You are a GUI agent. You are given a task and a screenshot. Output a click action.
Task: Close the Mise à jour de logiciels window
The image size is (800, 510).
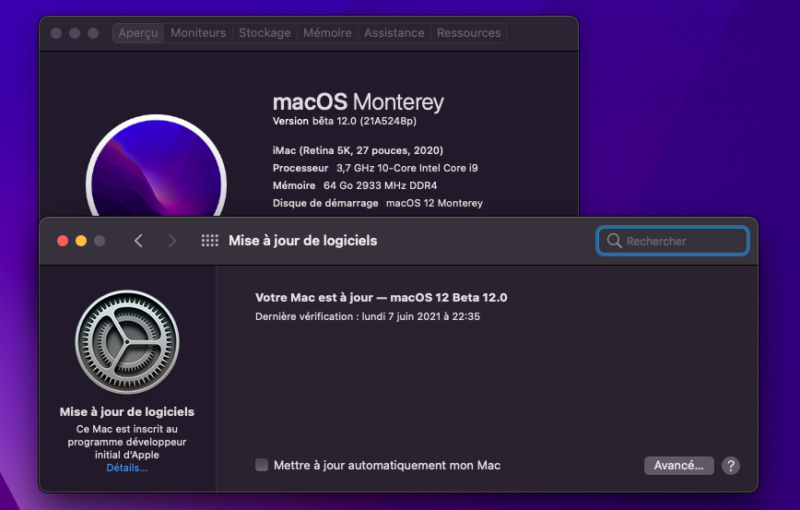63,241
